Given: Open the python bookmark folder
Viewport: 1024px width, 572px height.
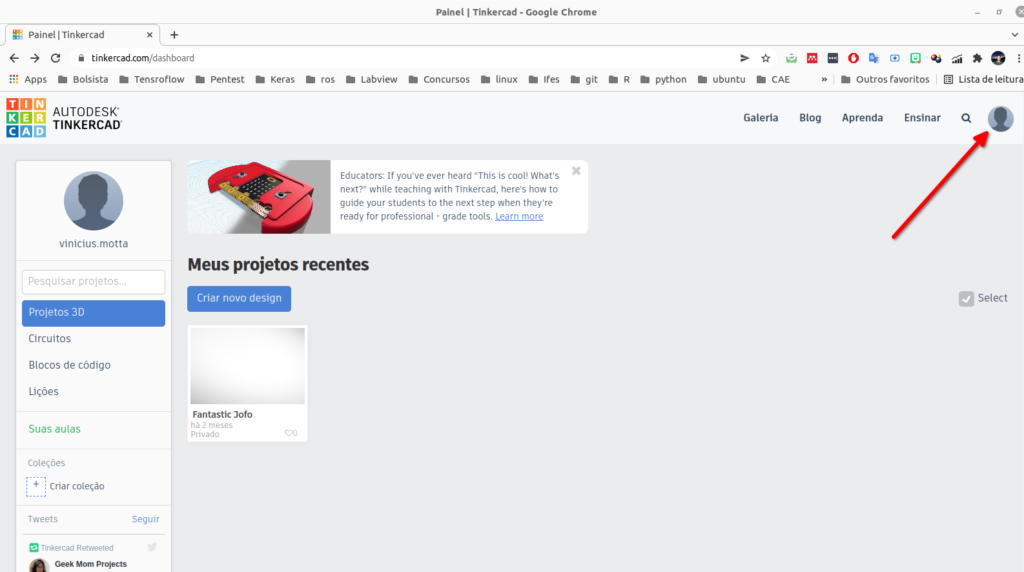Looking at the screenshot, I should click(664, 79).
